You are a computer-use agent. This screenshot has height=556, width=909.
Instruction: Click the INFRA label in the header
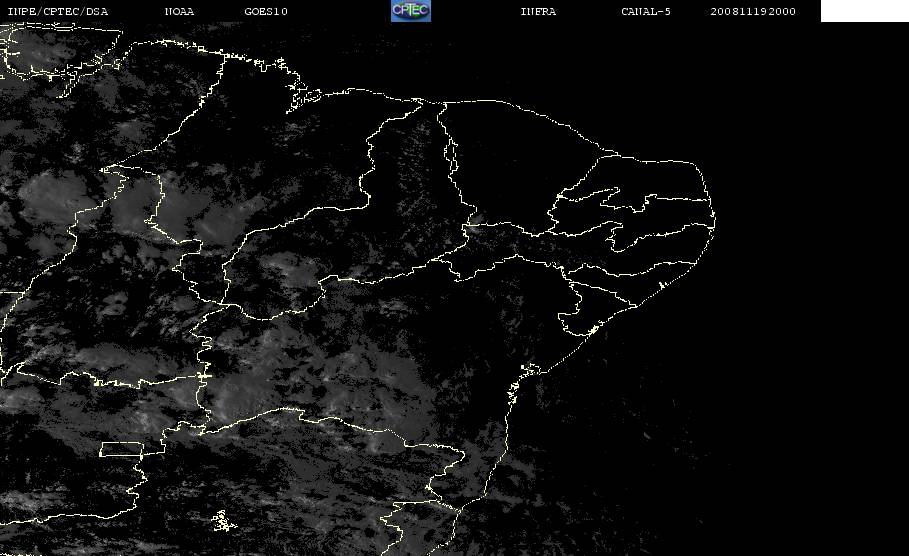coord(538,11)
